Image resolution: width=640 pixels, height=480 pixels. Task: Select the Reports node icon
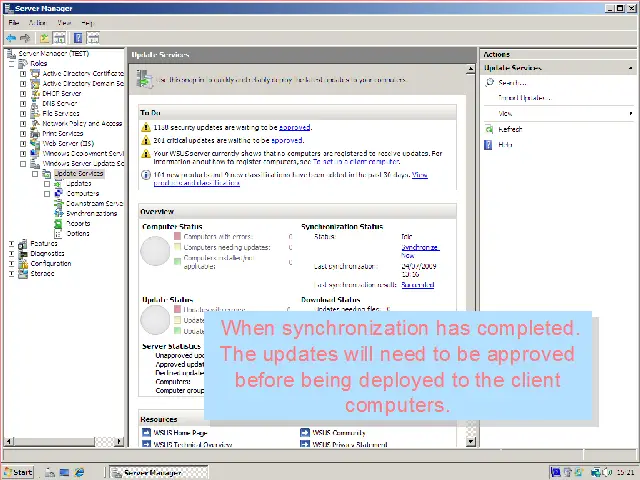coord(59,223)
